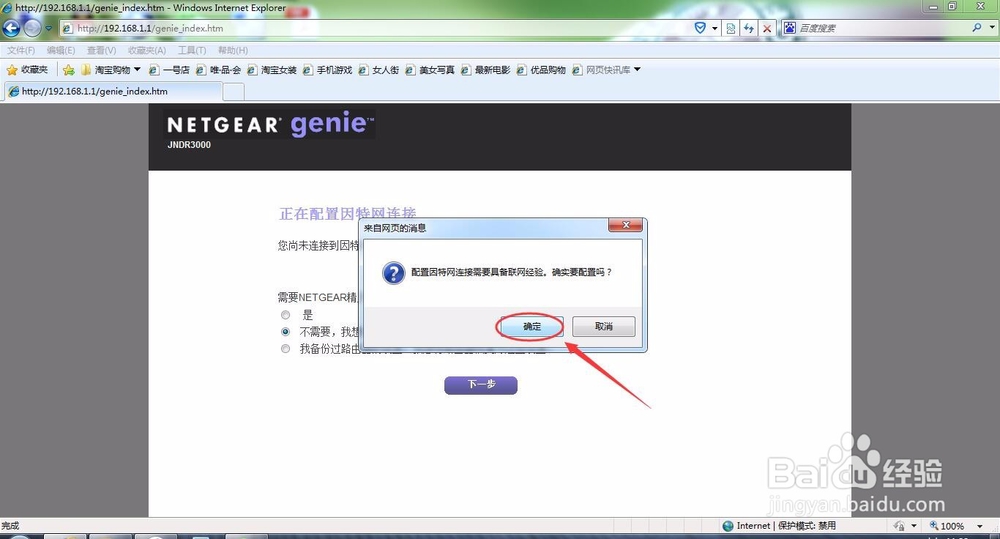
Task: Open recent pages dropdown beside Forward button
Action: coord(49,28)
